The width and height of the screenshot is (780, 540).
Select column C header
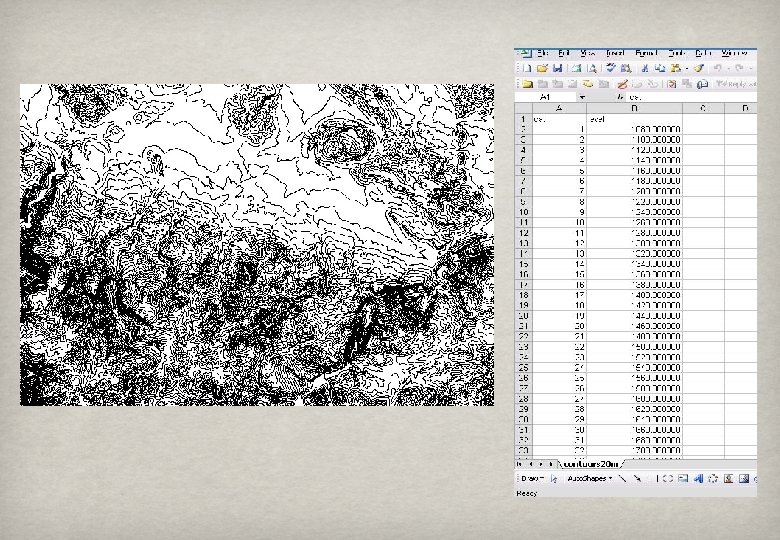pyautogui.click(x=703, y=108)
